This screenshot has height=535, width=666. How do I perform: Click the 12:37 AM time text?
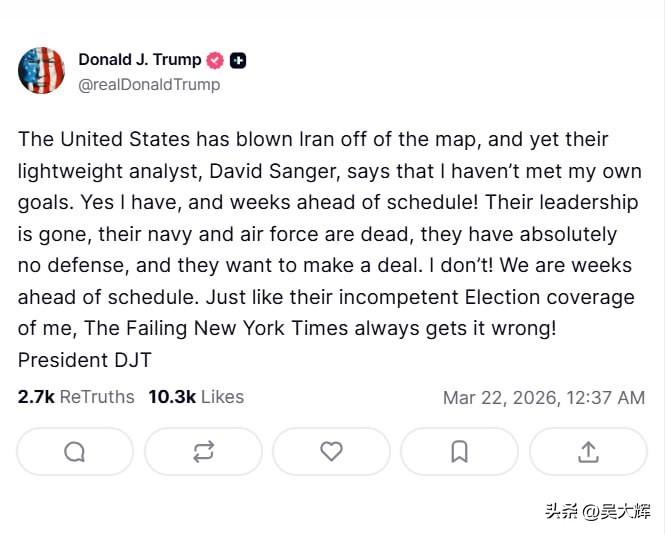606,398
